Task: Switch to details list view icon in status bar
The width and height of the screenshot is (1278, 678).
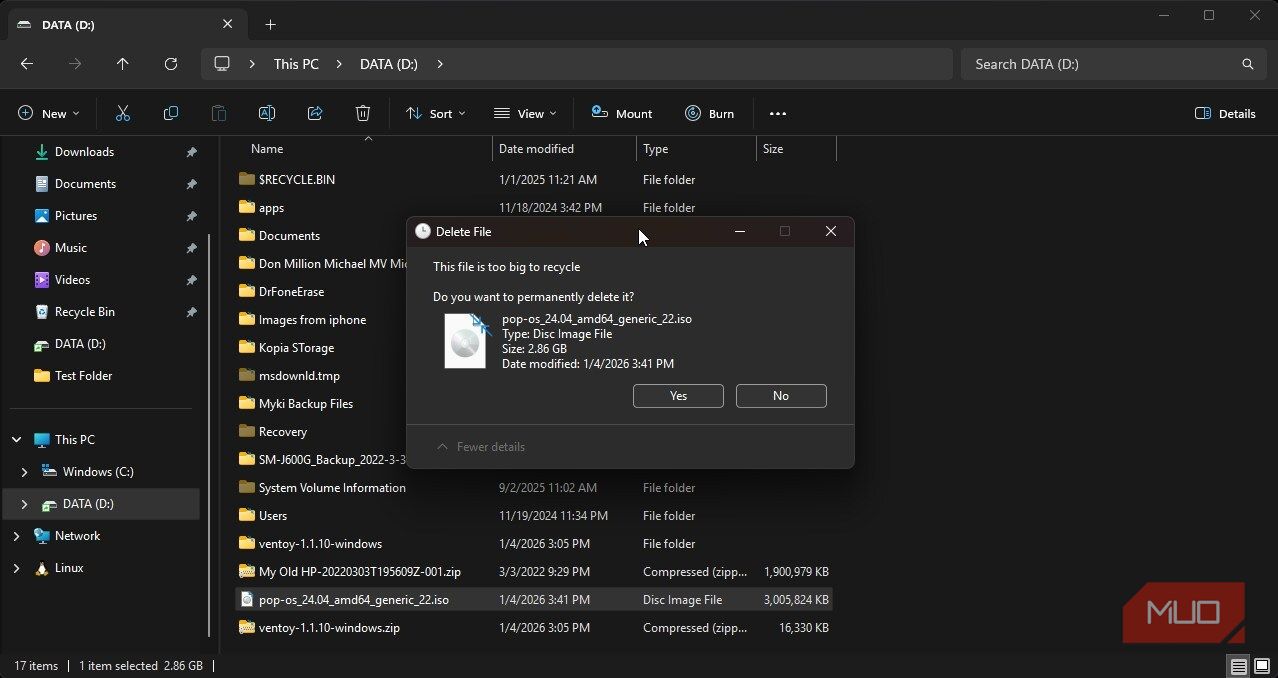Action: 1238,666
